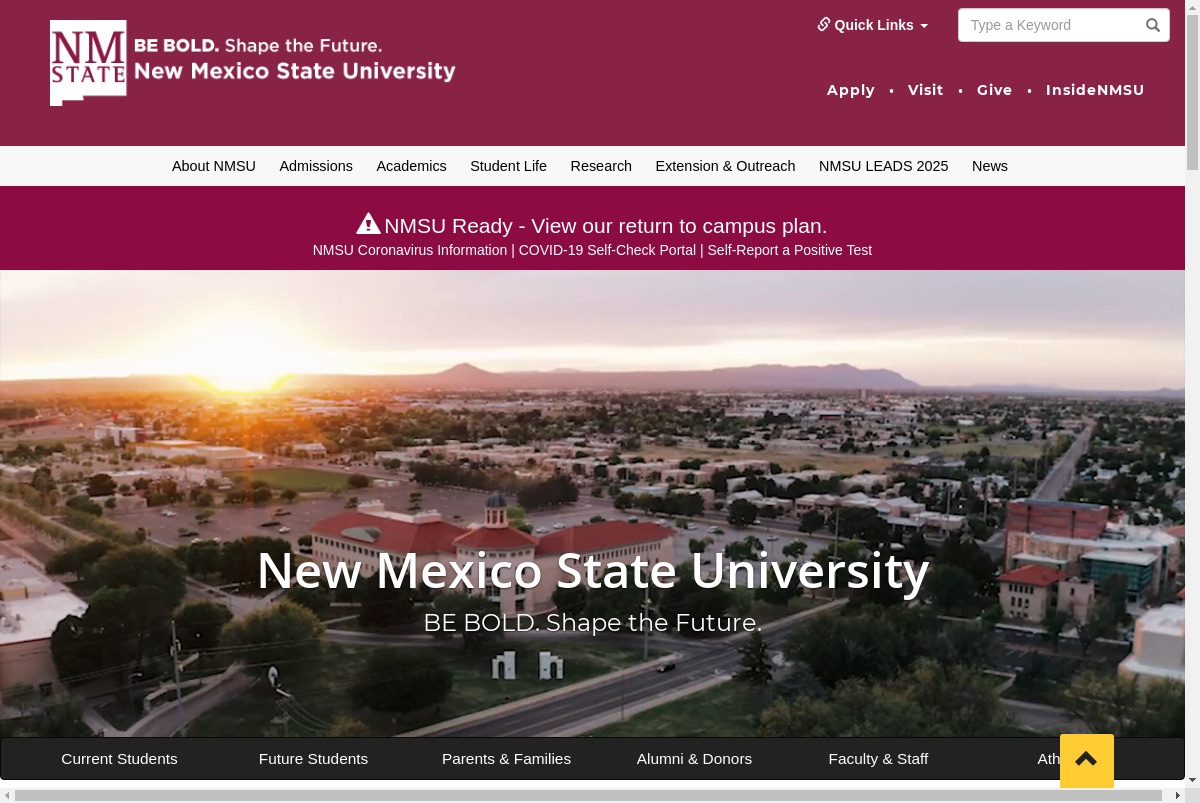This screenshot has width=1200, height=803.
Task: Open the Academics menu item
Action: [411, 166]
